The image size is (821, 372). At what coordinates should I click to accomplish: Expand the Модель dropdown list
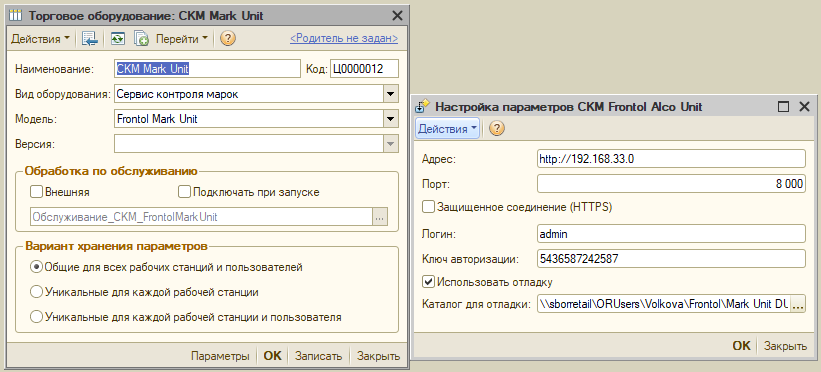pos(390,119)
